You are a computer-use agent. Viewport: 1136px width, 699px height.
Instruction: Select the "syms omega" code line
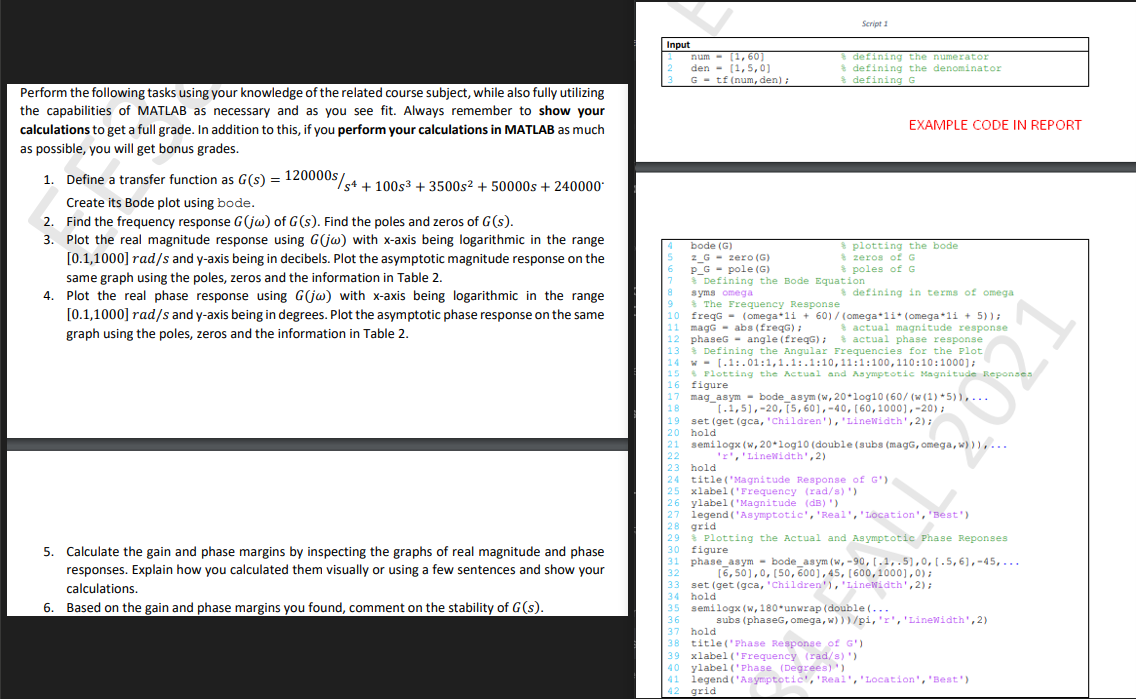click(x=722, y=293)
